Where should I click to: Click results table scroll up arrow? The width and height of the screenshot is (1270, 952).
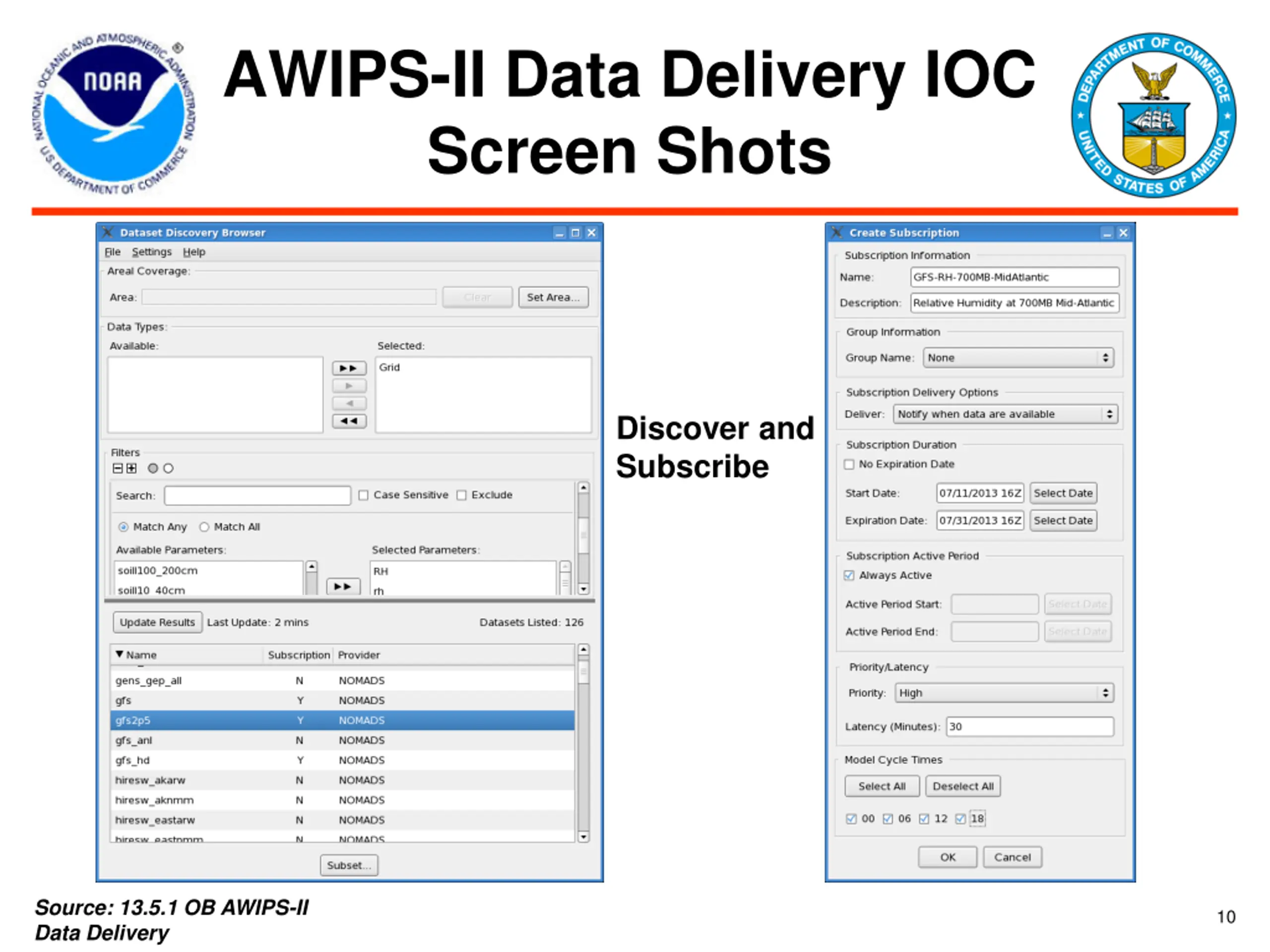[583, 650]
